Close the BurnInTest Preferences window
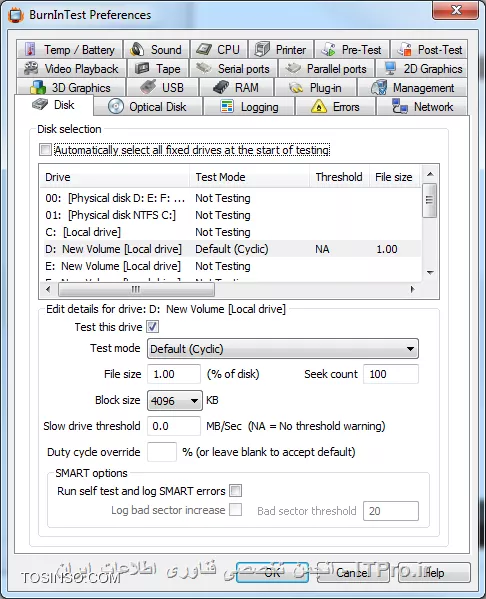This screenshot has height=599, width=486. pos(455,10)
